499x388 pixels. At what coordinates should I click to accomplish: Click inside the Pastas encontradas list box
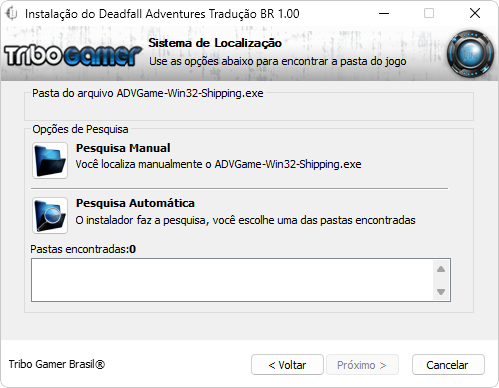233,280
